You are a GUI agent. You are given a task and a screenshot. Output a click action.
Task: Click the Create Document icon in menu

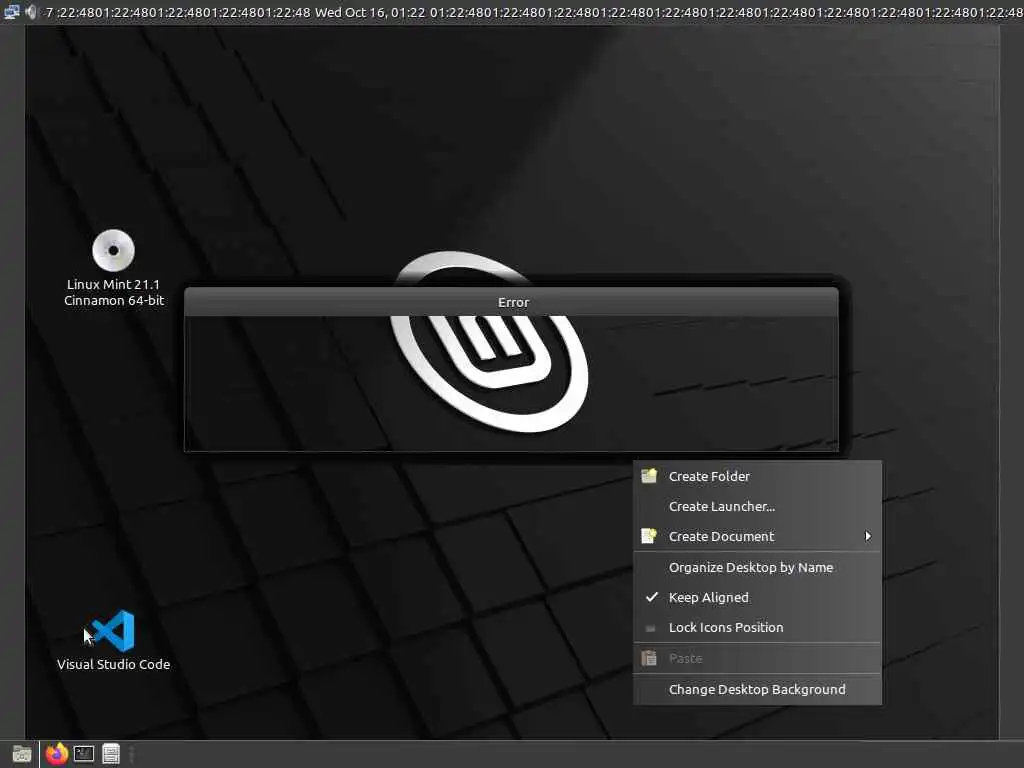(648, 536)
